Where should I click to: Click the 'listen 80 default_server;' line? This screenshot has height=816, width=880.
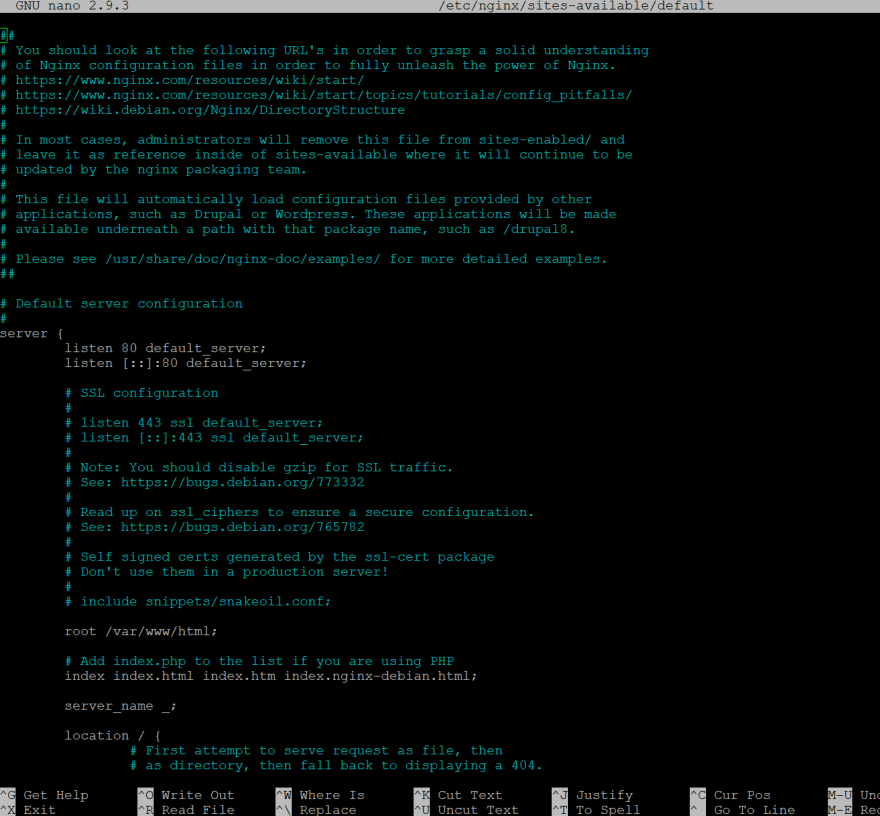coord(165,348)
